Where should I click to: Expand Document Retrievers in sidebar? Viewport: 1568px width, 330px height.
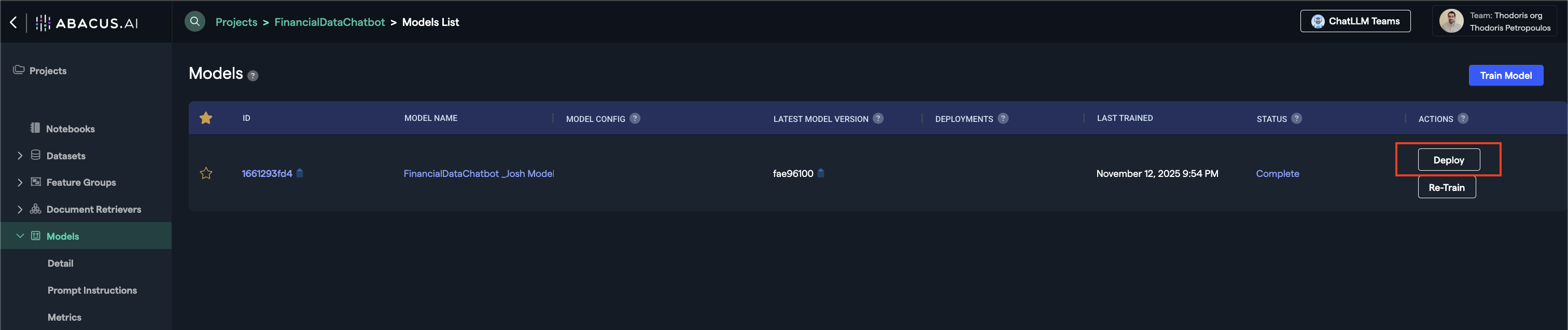click(20, 210)
